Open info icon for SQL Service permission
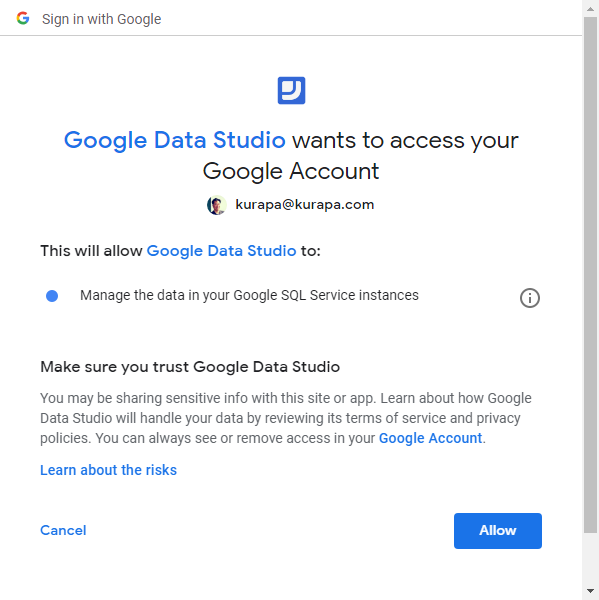Viewport: 599px width, 600px height. click(x=530, y=298)
